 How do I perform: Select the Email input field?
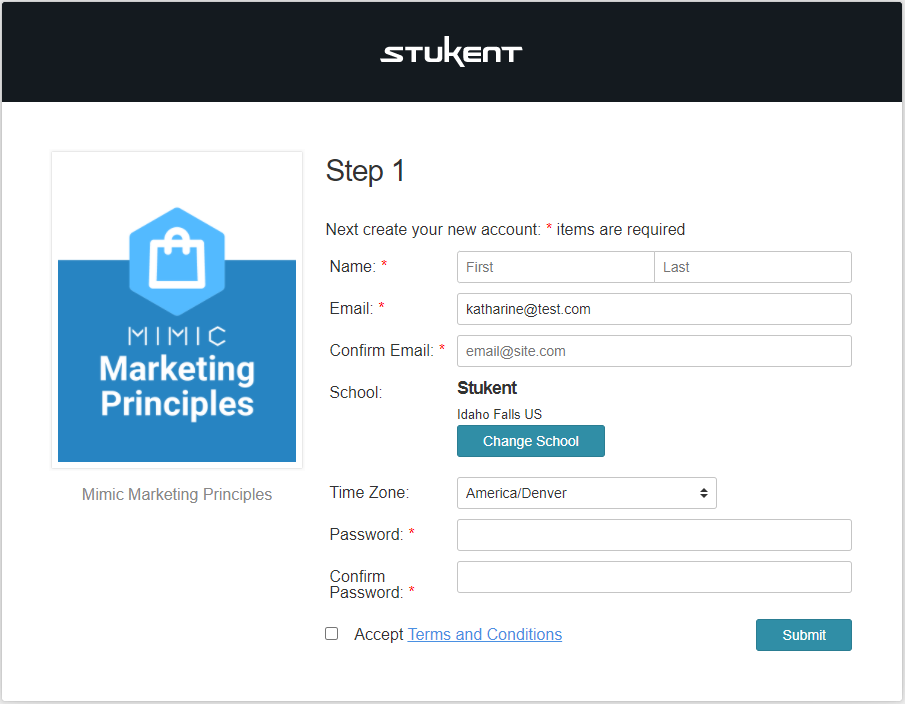tap(654, 309)
